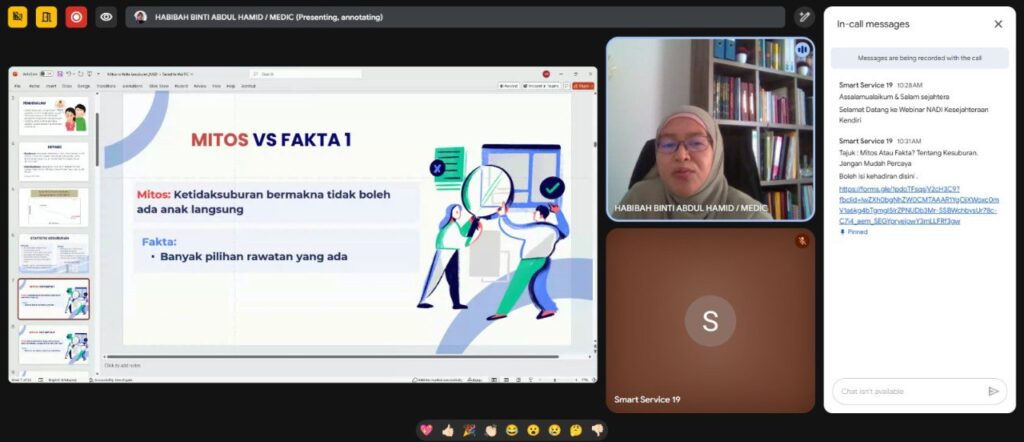Send the laughing face reaction

512,430
